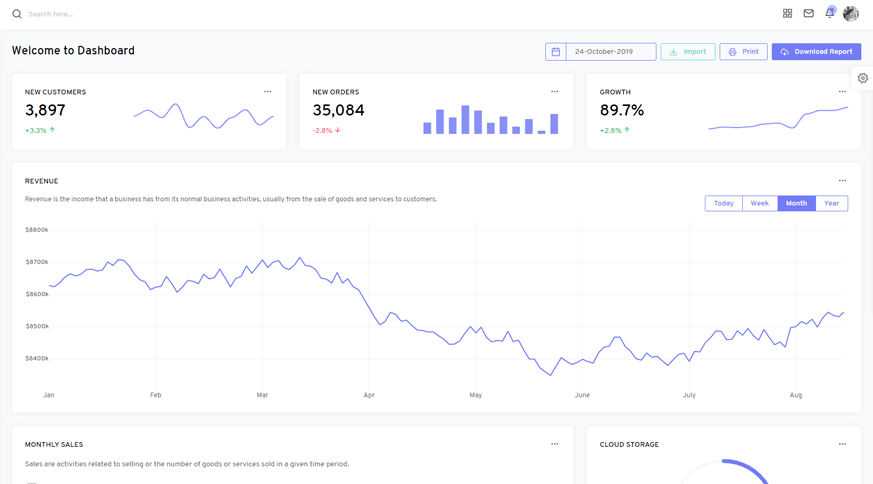The image size is (873, 484).
Task: Switch revenue chart to Year
Action: tap(831, 203)
